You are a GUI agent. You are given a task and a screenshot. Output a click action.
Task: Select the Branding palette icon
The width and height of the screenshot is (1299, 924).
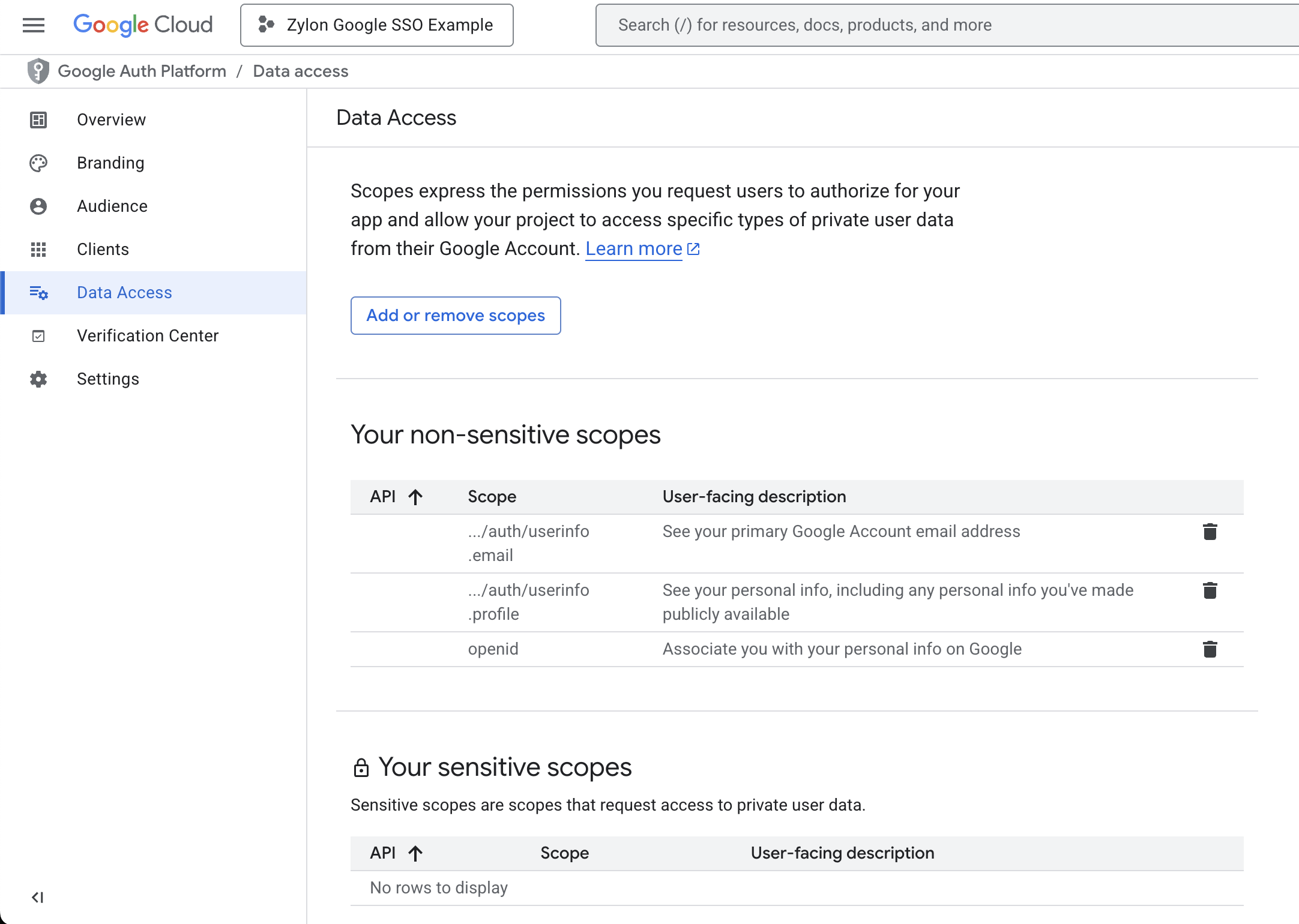[x=38, y=163]
